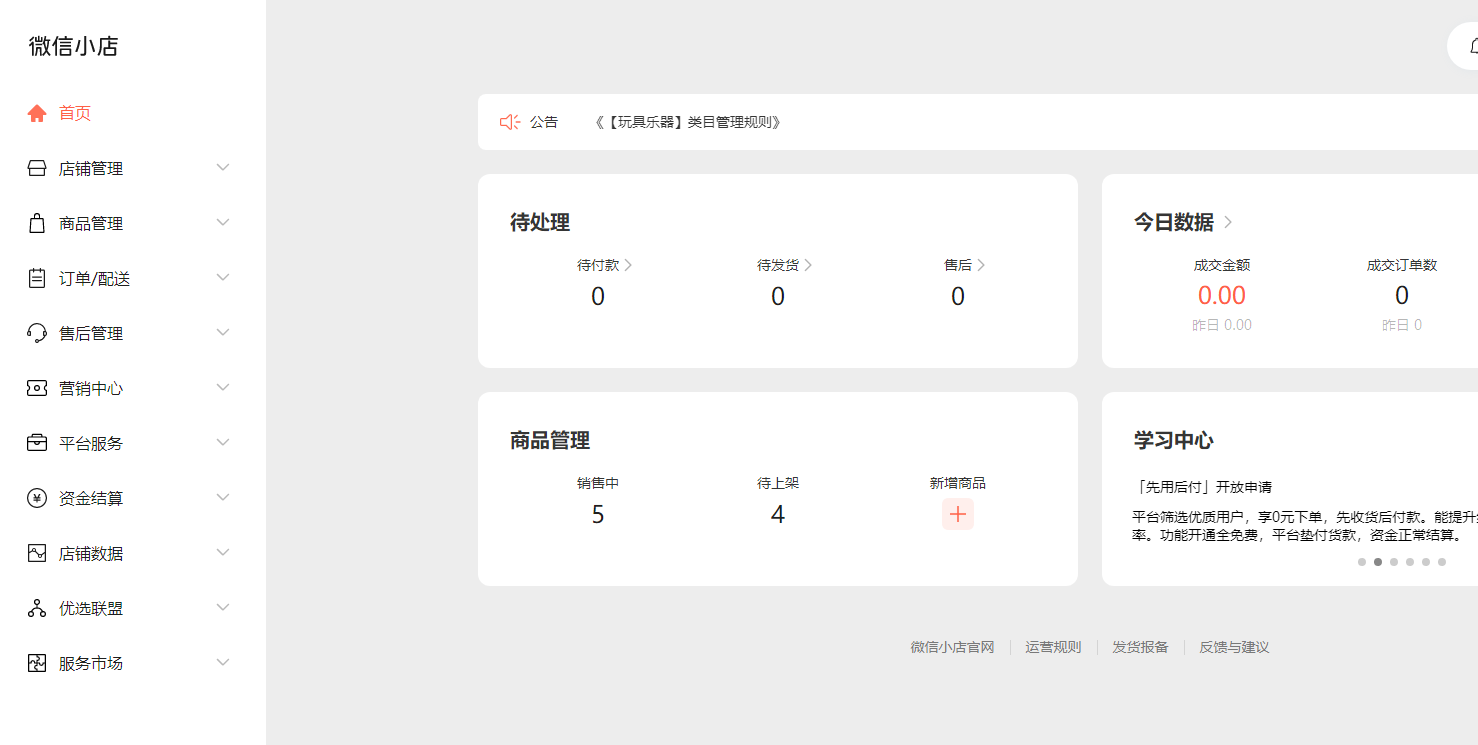The height and width of the screenshot is (745, 1478).
Task: Click 反馈与建议 footer link
Action: [1234, 647]
